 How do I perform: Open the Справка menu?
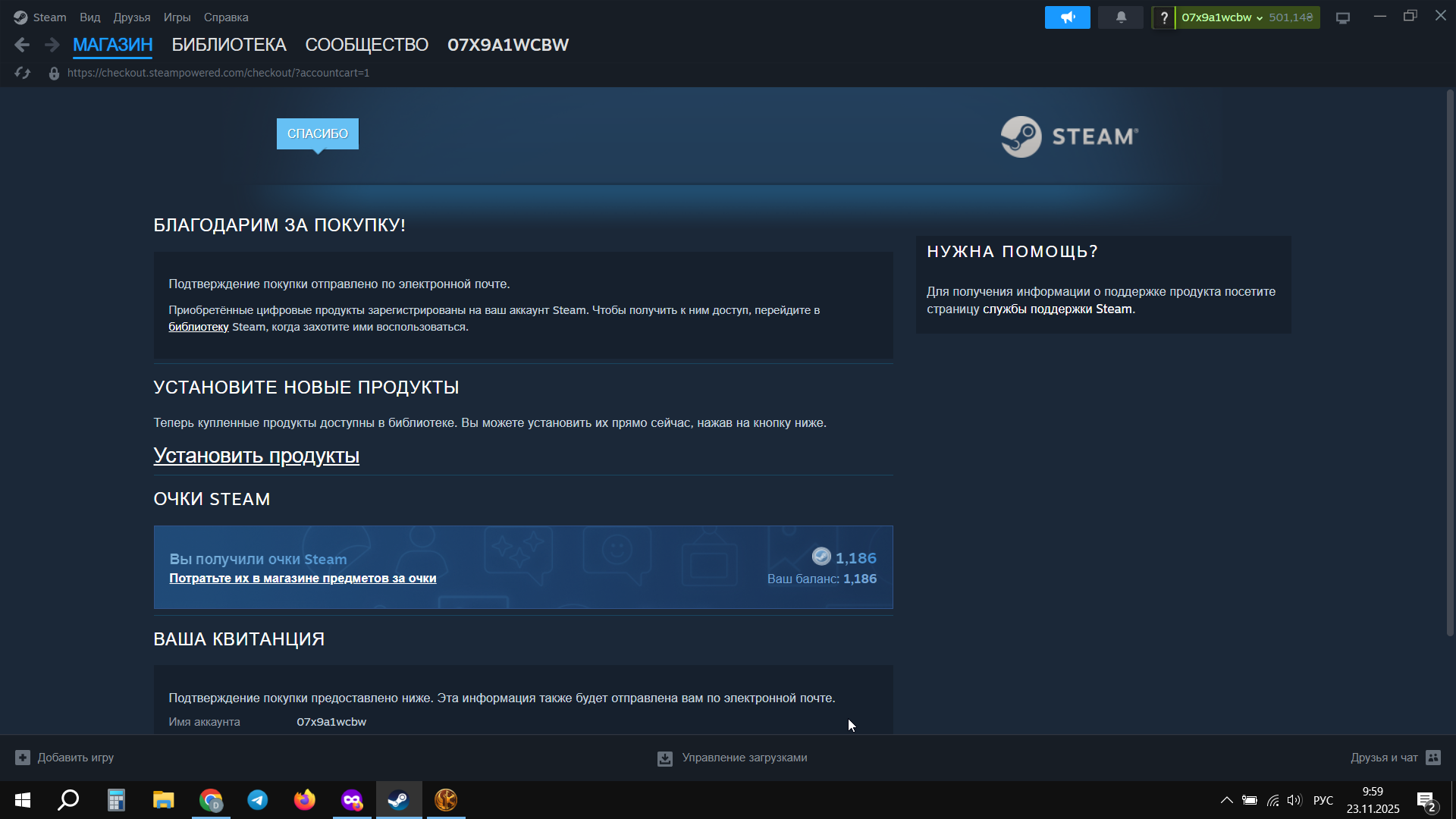coord(225,17)
